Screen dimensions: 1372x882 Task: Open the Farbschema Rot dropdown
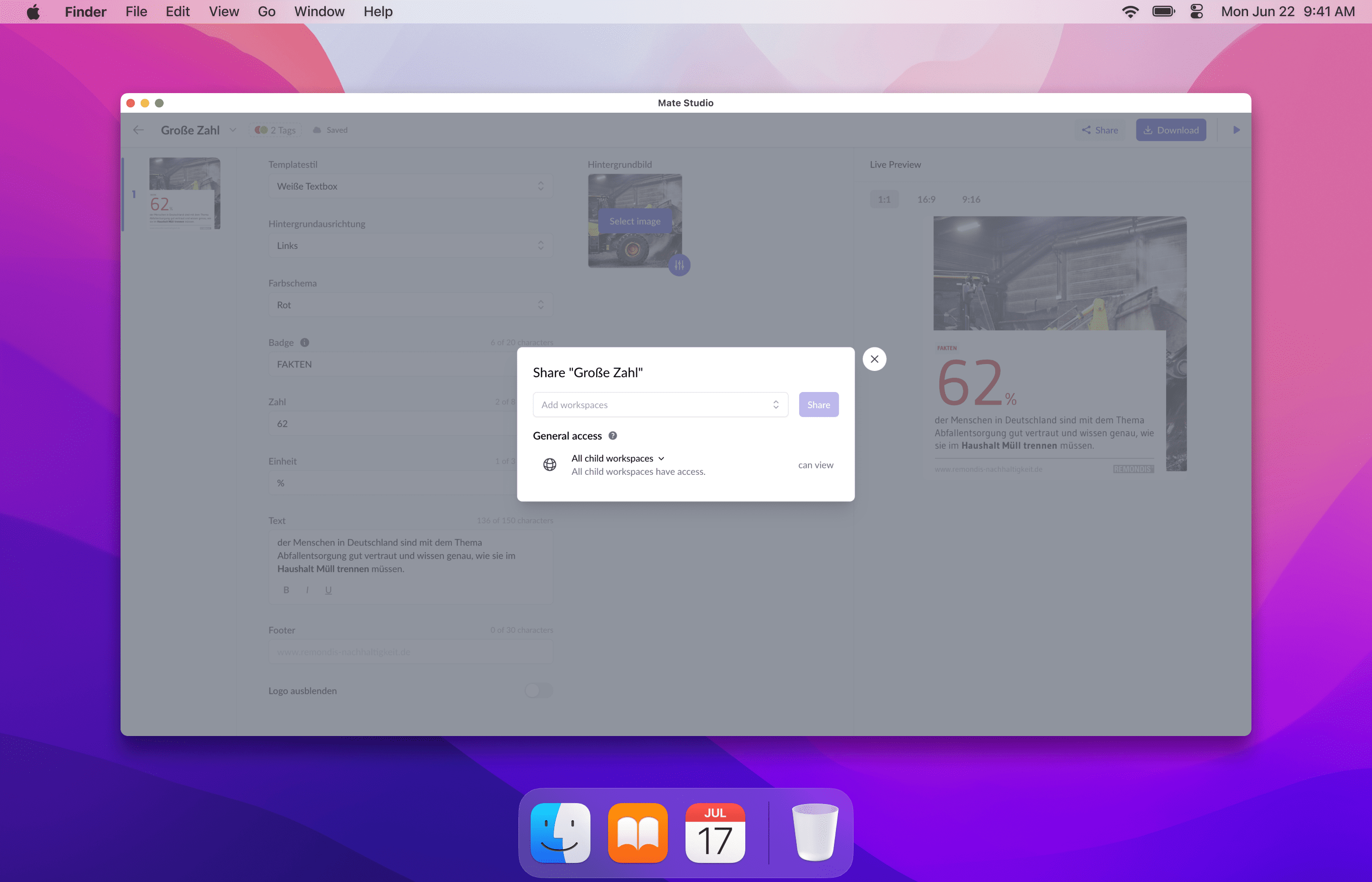(x=411, y=305)
